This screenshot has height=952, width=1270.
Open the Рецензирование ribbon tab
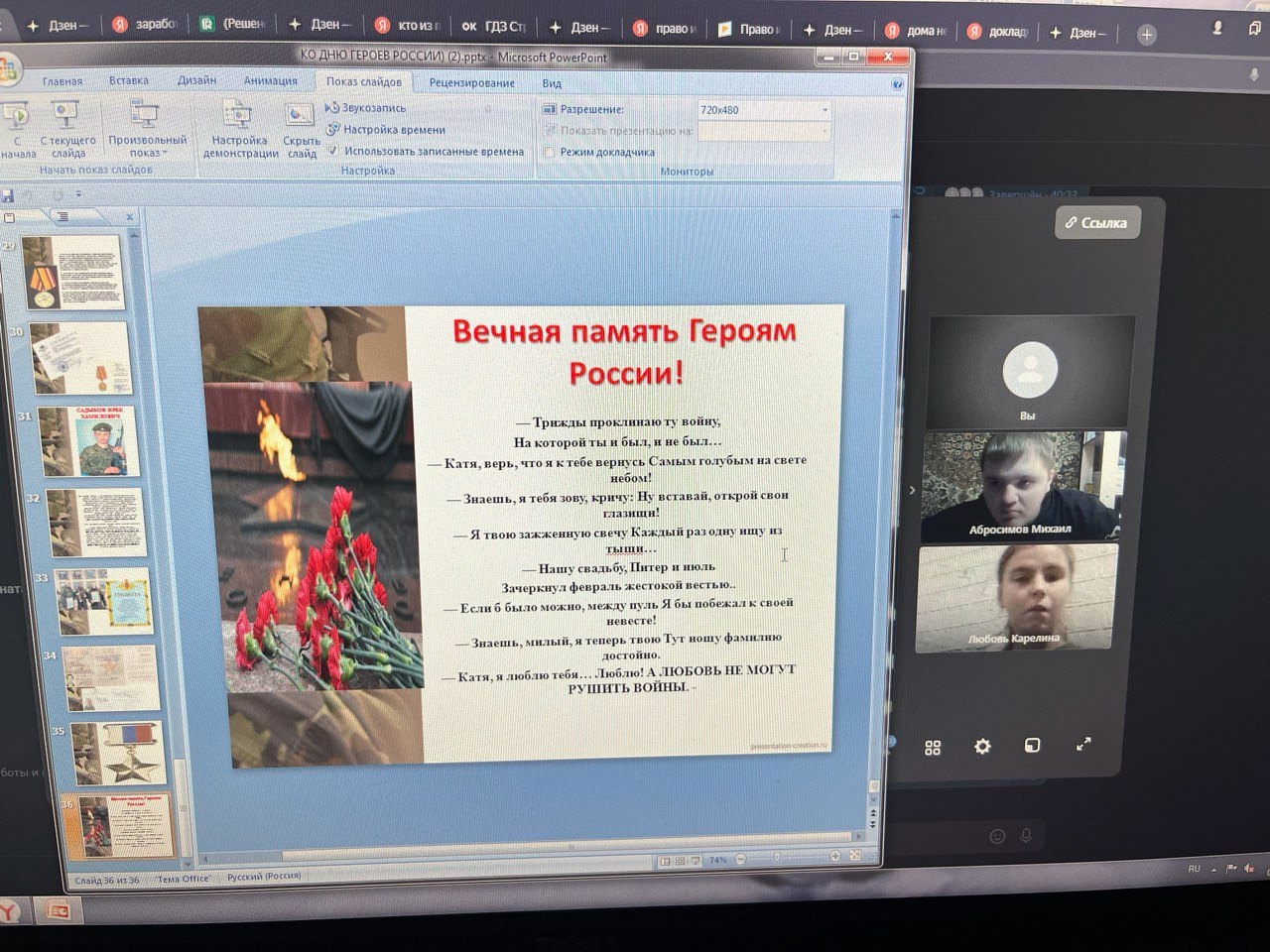click(x=471, y=82)
